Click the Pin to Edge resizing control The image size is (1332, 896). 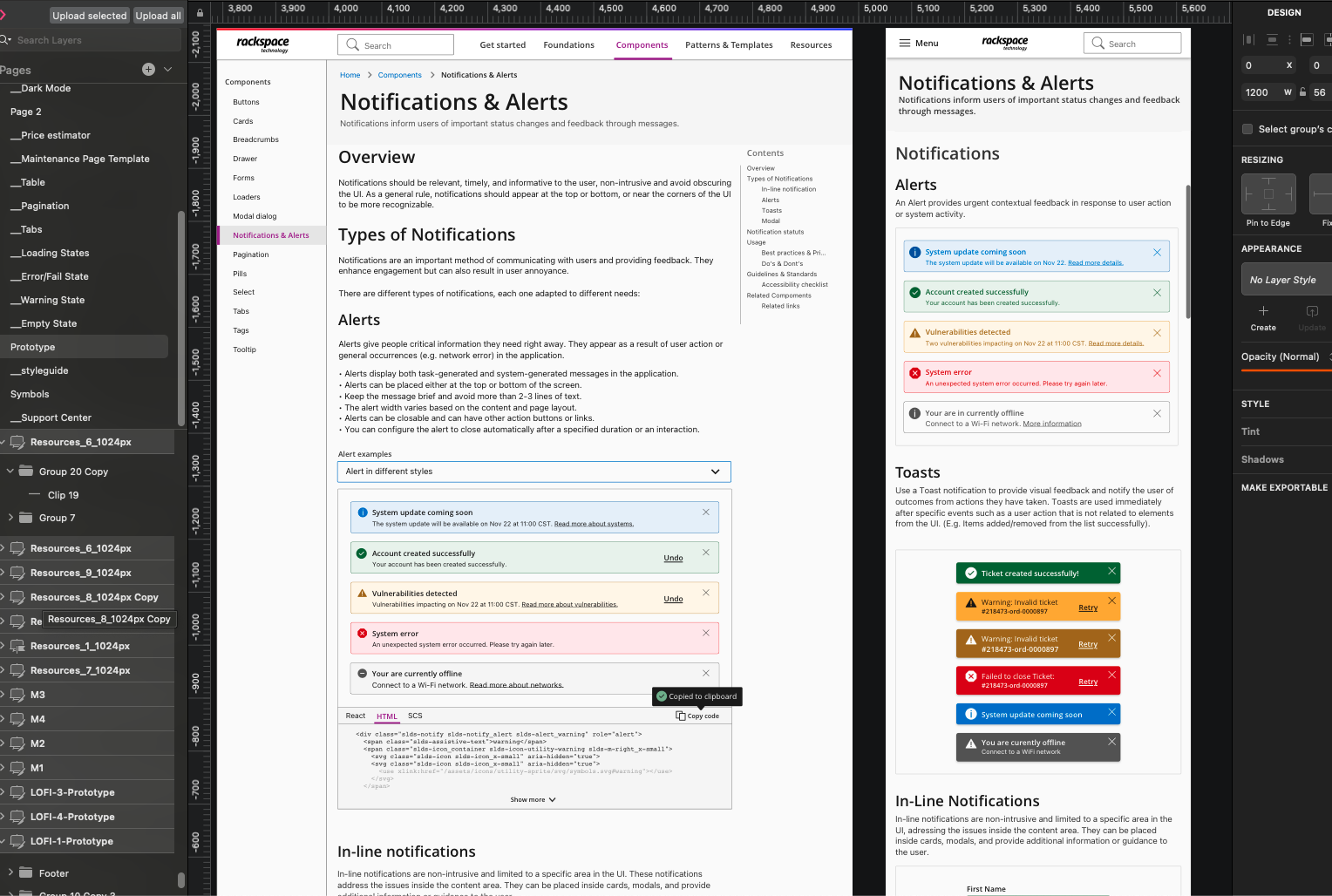(1268, 193)
